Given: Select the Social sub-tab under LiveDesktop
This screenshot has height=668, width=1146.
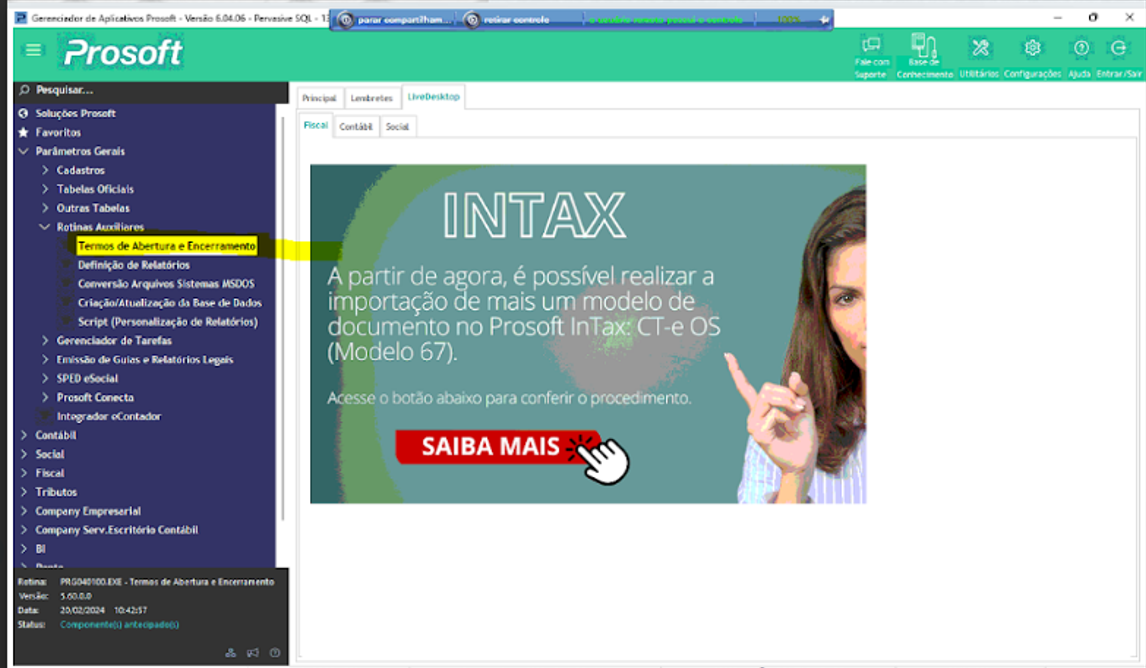Looking at the screenshot, I should click(398, 126).
